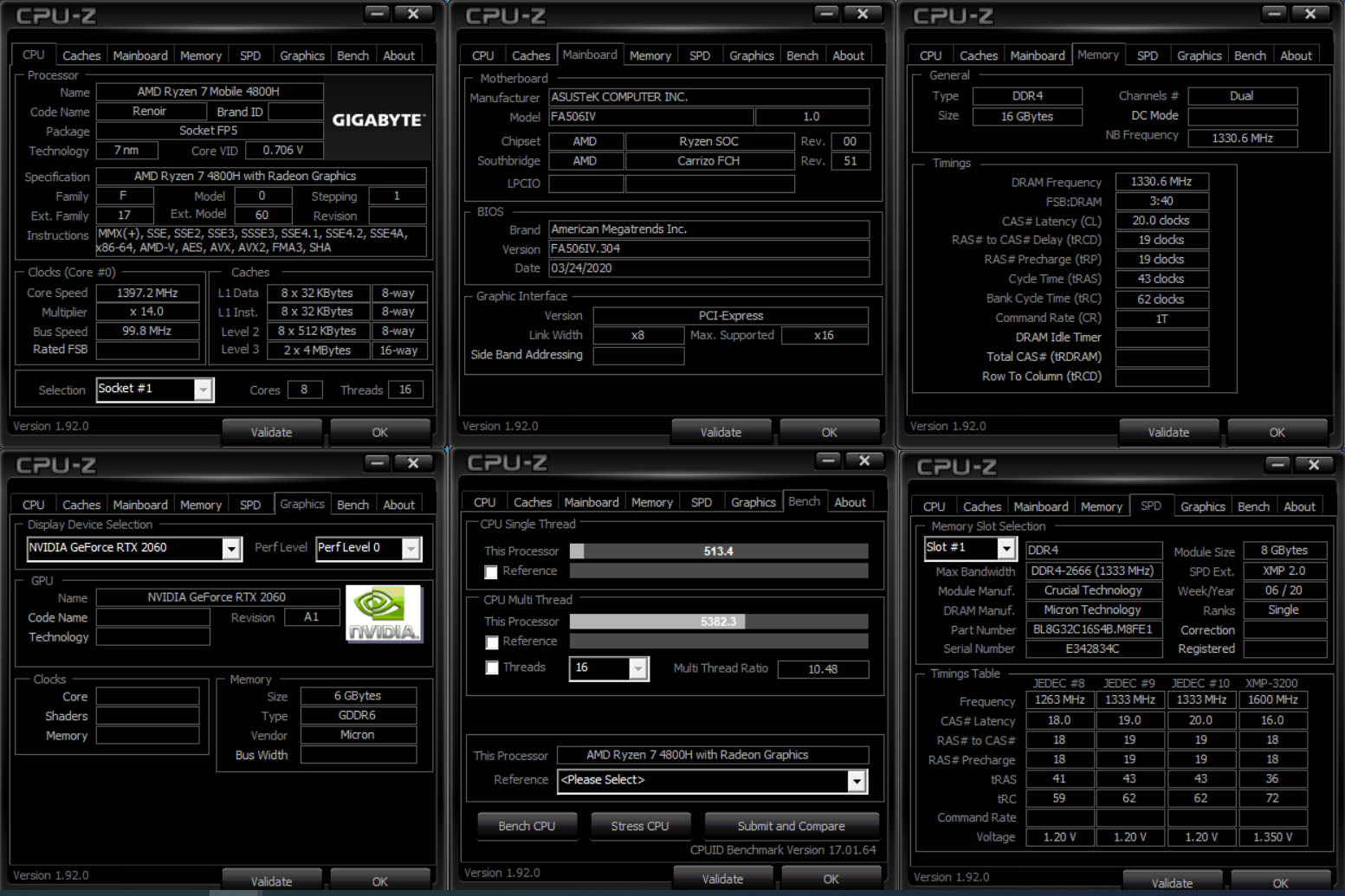The width and height of the screenshot is (1345, 896).
Task: Minimize the Bench tab window
Action: tap(829, 461)
